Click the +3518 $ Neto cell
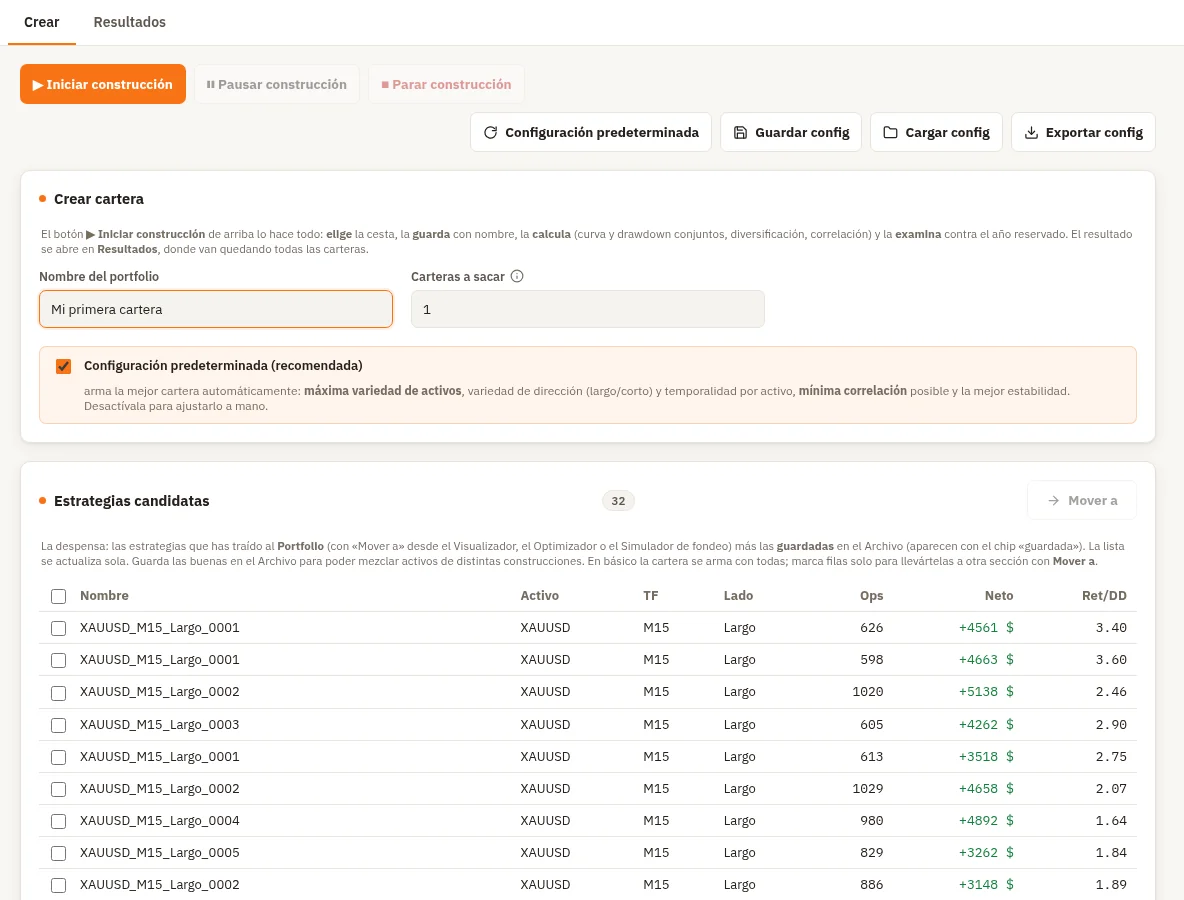Viewport: 1184px width, 900px height. (986, 757)
